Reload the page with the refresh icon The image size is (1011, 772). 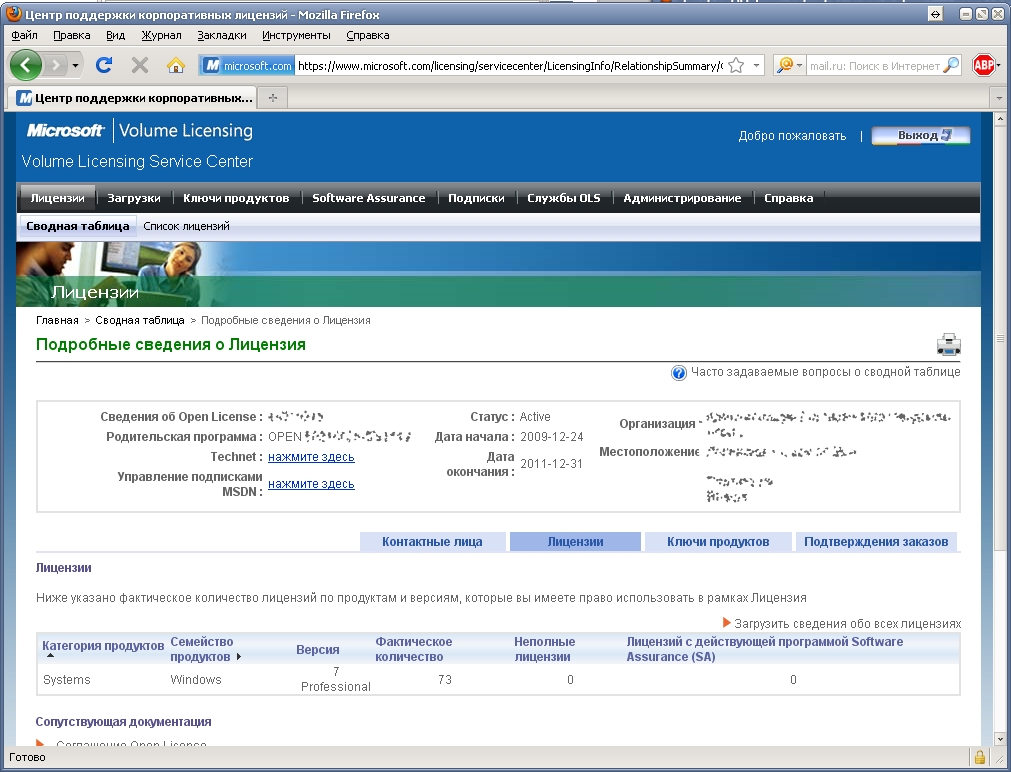(x=104, y=65)
